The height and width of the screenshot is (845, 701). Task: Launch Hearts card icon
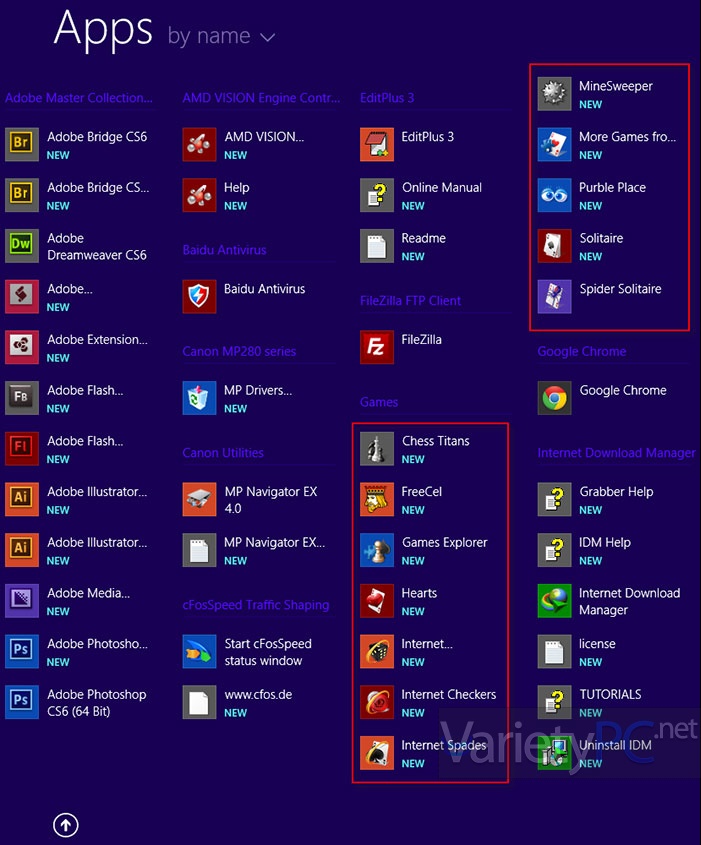pyautogui.click(x=377, y=600)
